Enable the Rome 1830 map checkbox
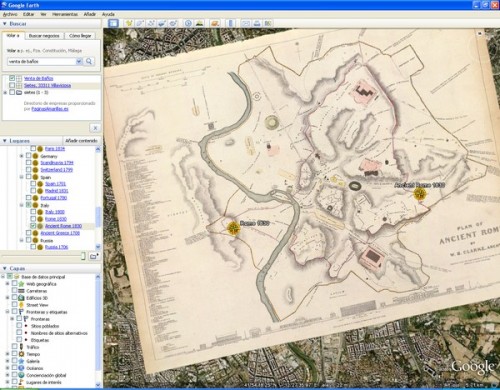 33,219
